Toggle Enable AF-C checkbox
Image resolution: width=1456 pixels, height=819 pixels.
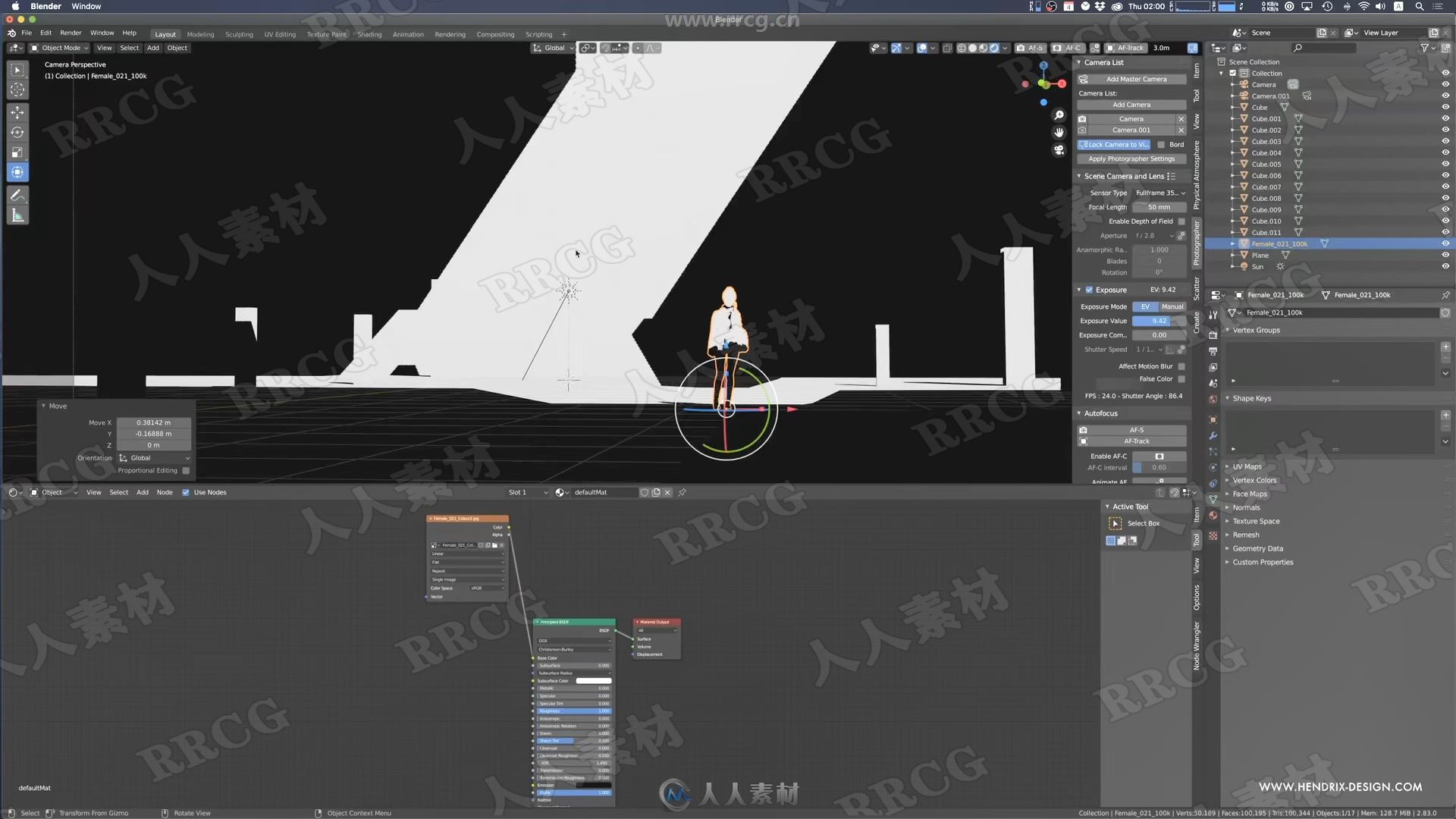click(1159, 456)
